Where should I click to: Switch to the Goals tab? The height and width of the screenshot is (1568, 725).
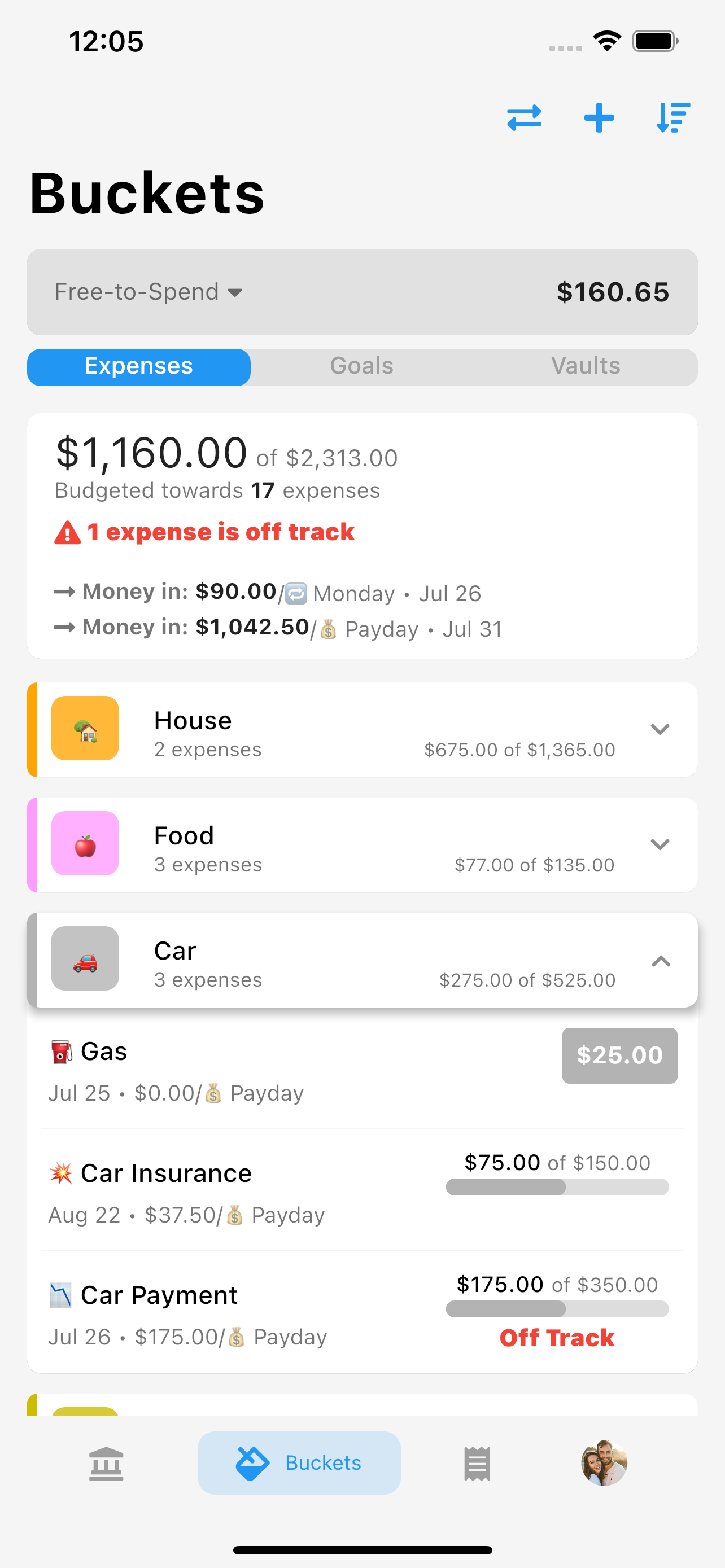coord(361,366)
